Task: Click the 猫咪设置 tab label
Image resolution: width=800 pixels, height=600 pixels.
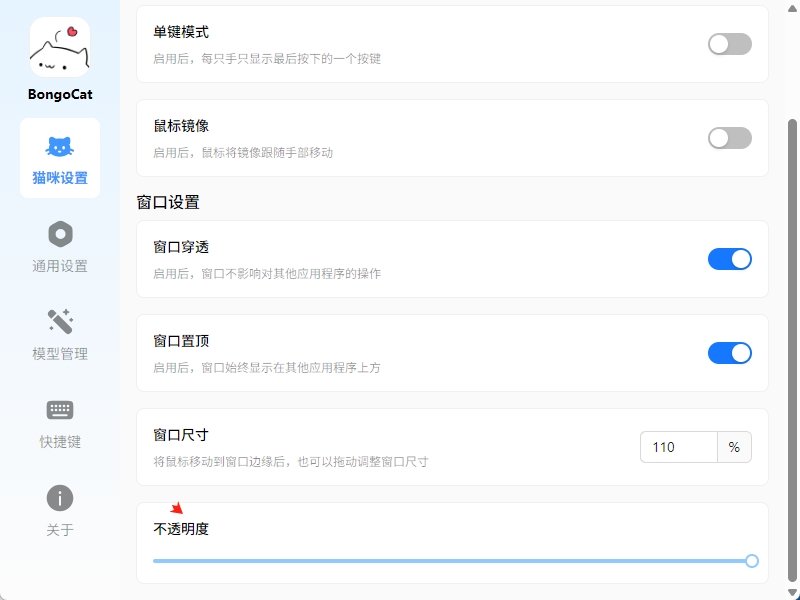Action: click(60, 178)
